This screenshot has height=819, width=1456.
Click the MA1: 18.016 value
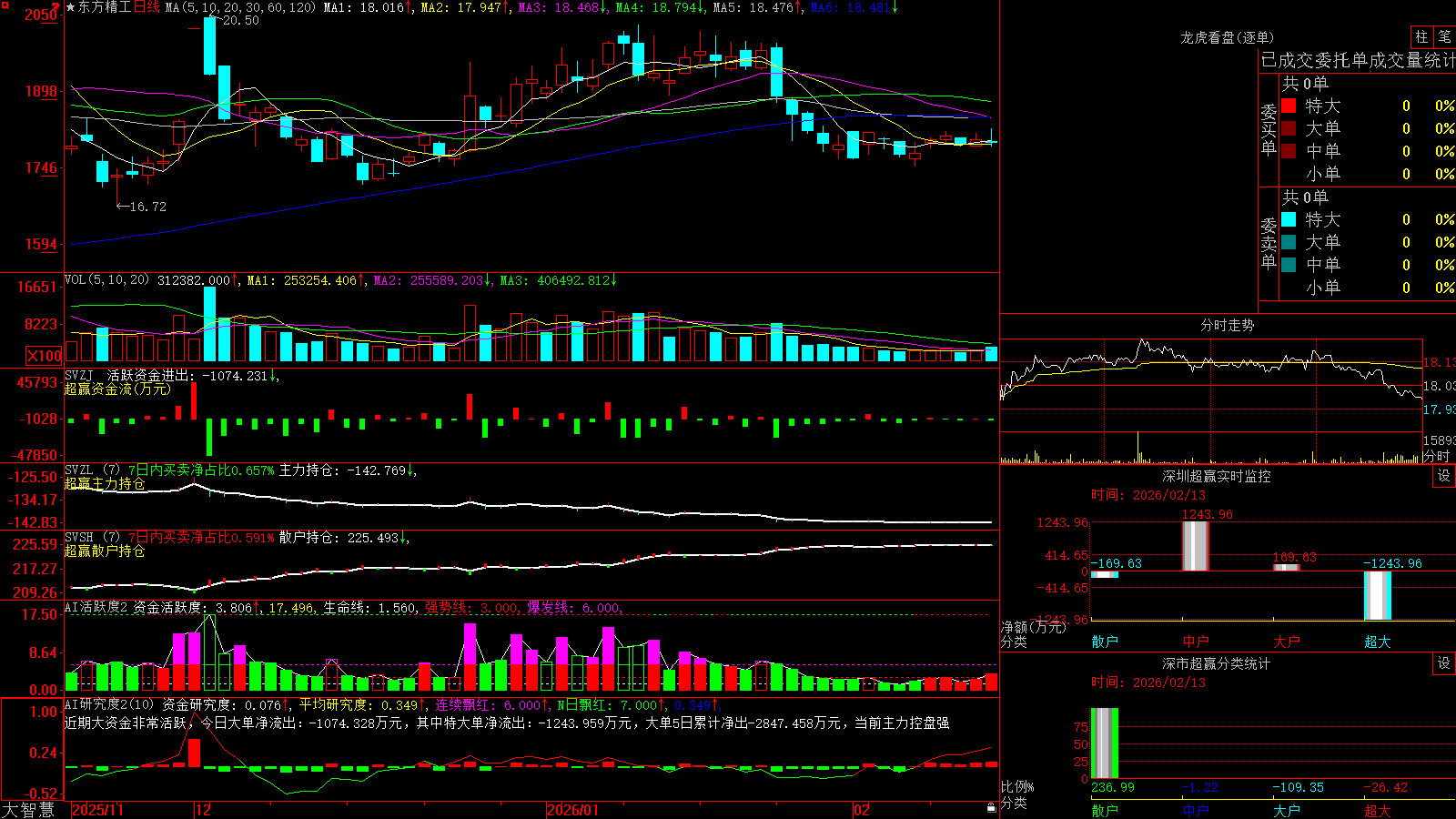364,7
